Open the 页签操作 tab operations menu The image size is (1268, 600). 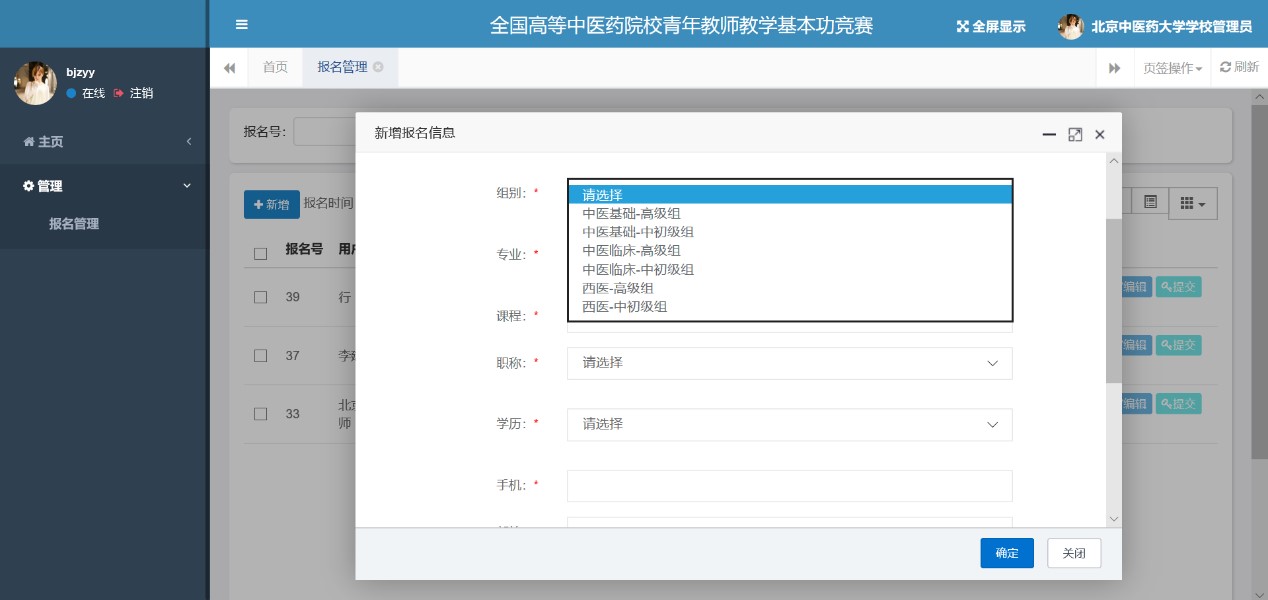click(x=1172, y=68)
